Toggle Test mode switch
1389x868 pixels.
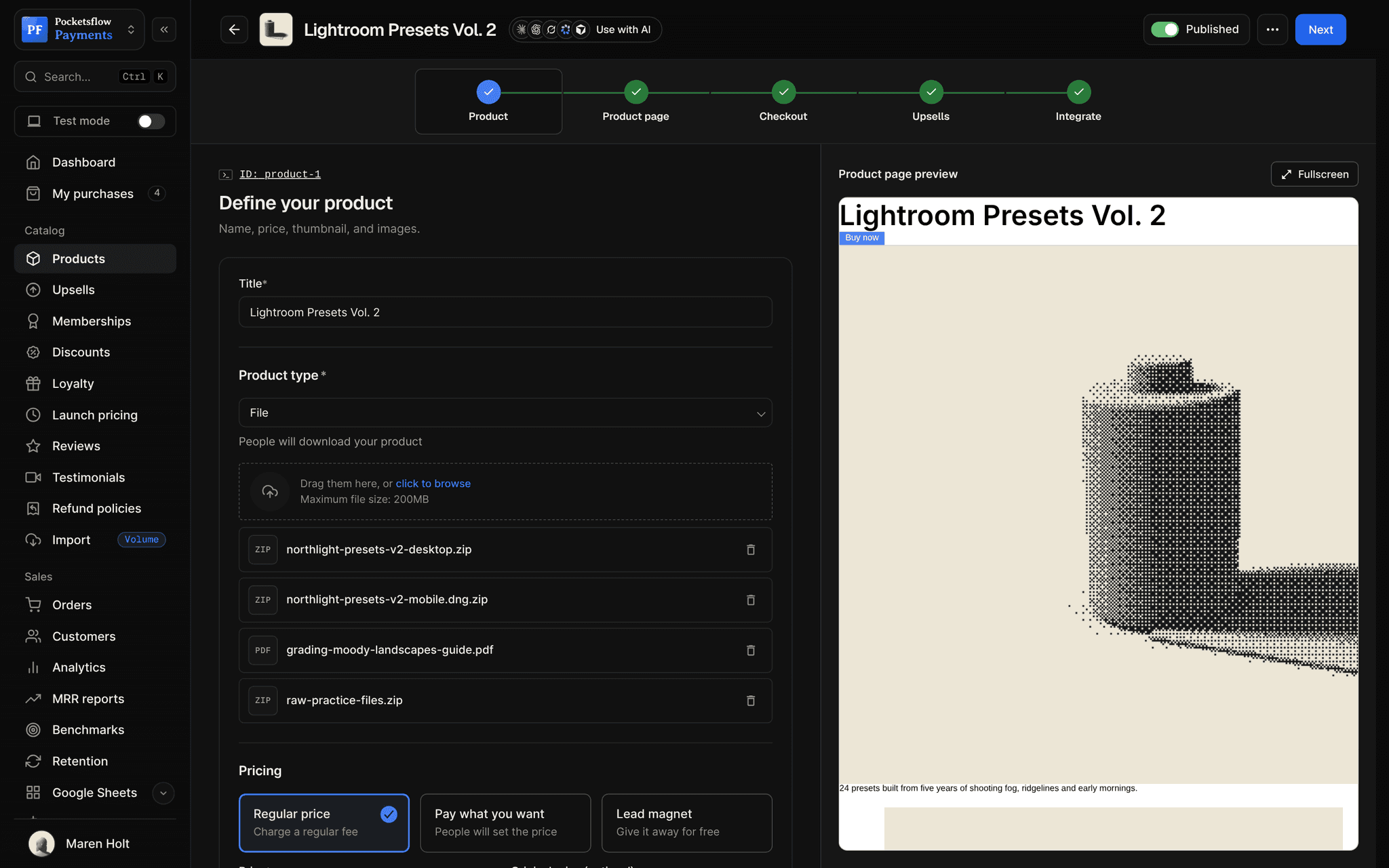coord(151,121)
